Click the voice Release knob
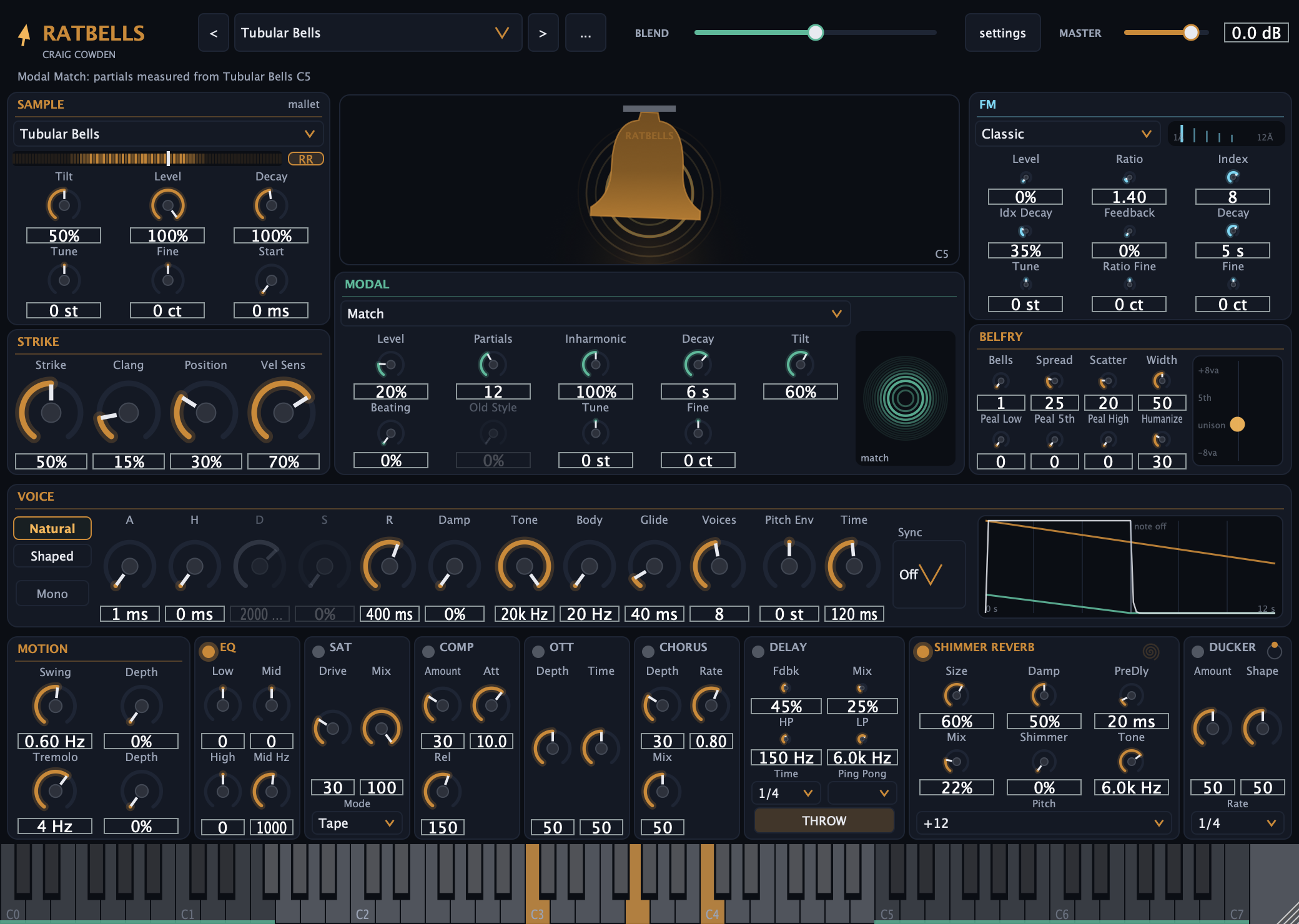 coord(389,566)
